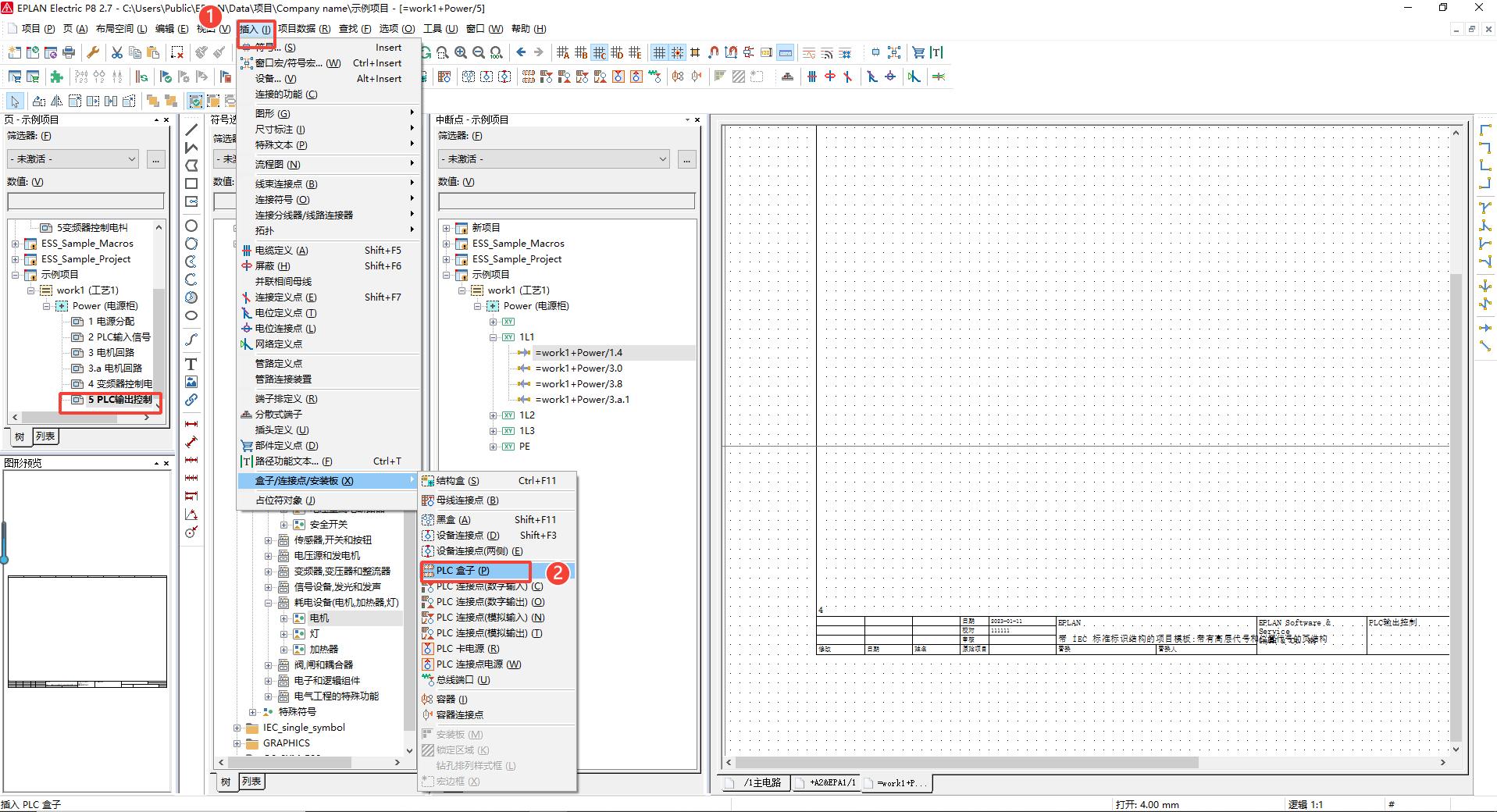1497x812 pixels.
Task: Toggle snap to grid button
Action: pyautogui.click(x=677, y=52)
